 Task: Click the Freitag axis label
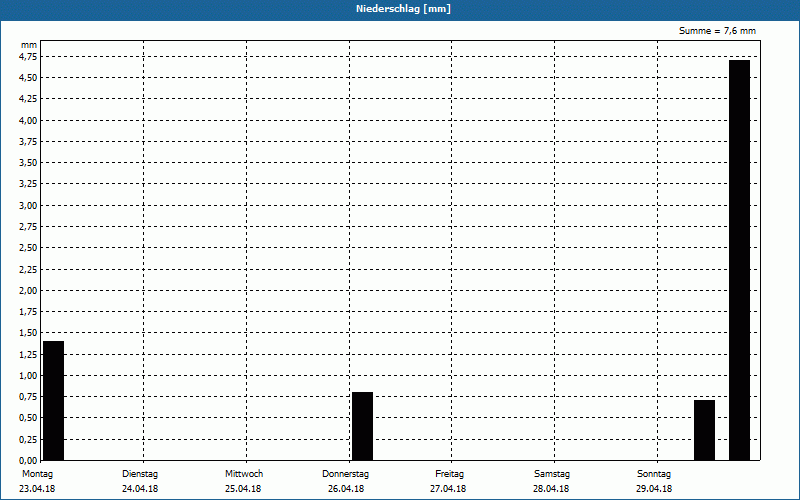[x=449, y=474]
